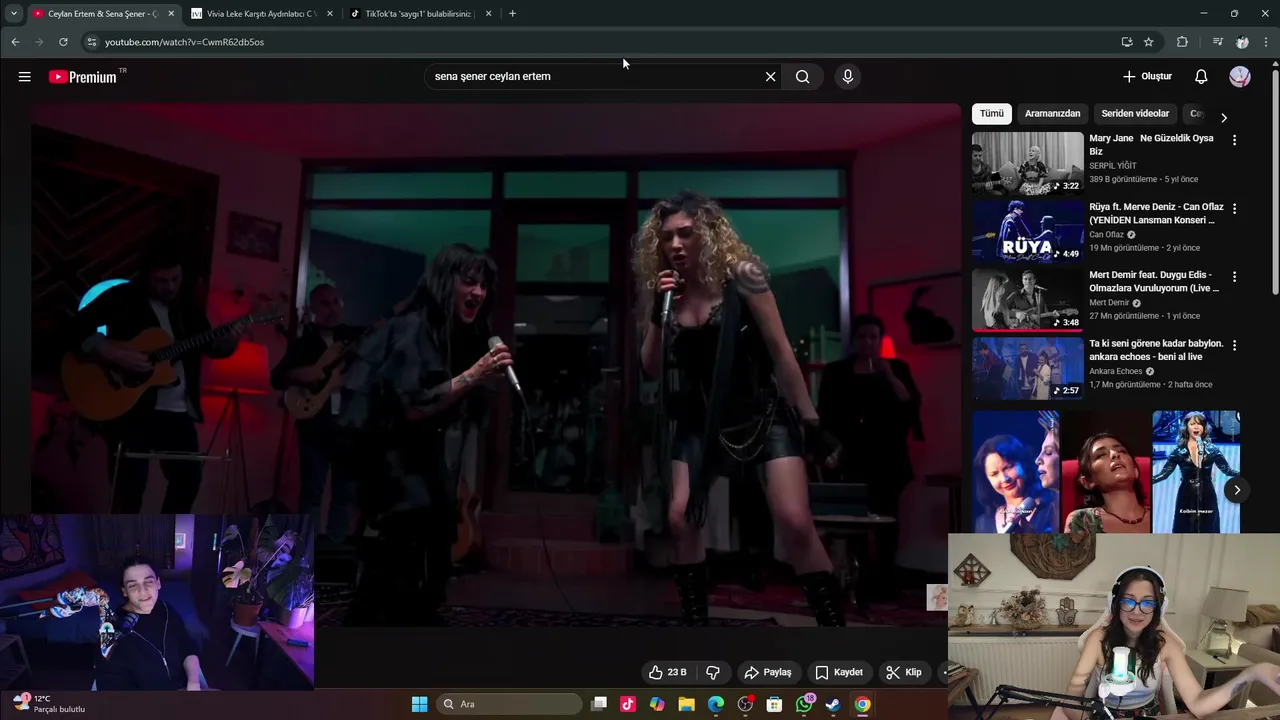Open Copilot from the taskbar
The height and width of the screenshot is (720, 1280).
(657, 704)
